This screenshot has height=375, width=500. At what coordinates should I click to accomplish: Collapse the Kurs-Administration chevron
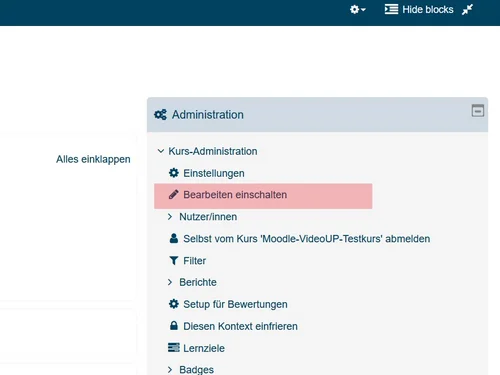pos(161,151)
